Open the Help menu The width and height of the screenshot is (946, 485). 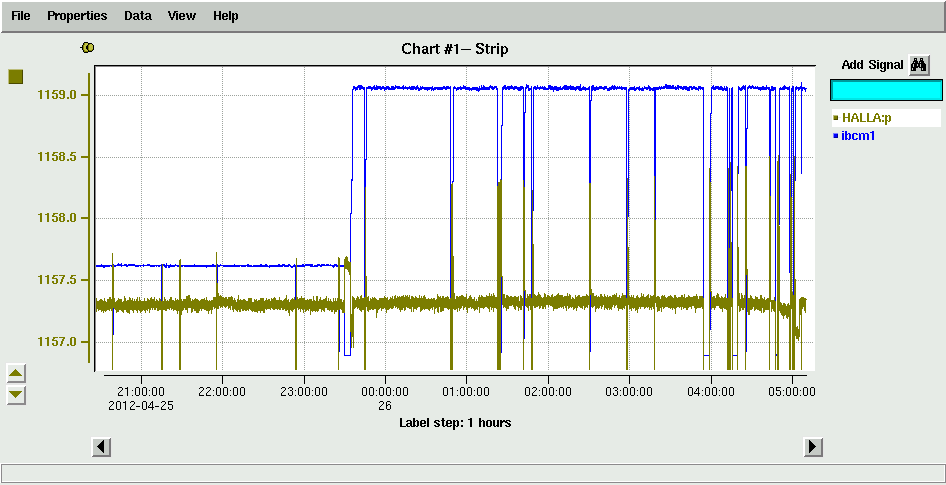[x=226, y=16]
